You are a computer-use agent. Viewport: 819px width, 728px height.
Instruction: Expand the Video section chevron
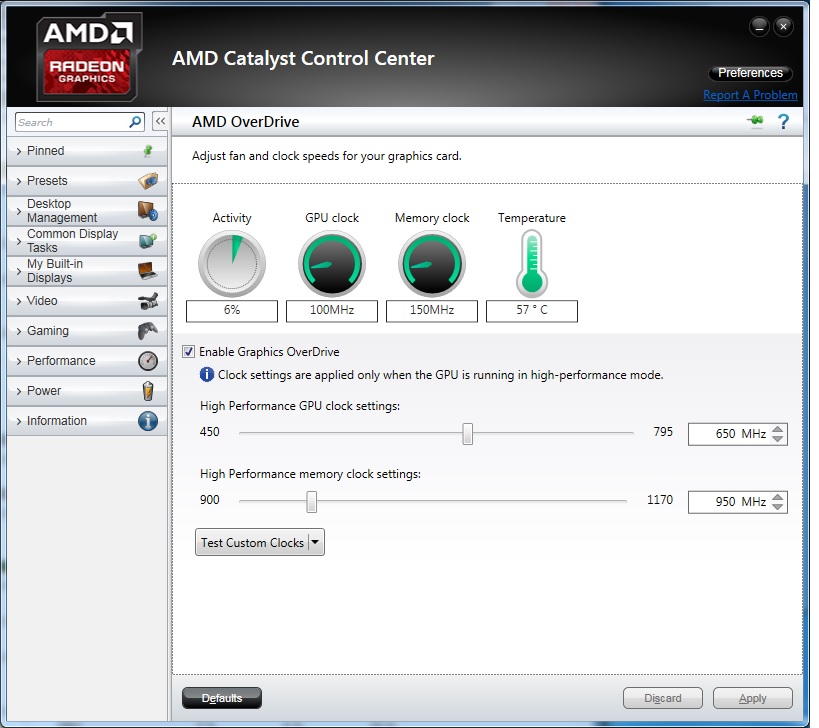[x=19, y=301]
